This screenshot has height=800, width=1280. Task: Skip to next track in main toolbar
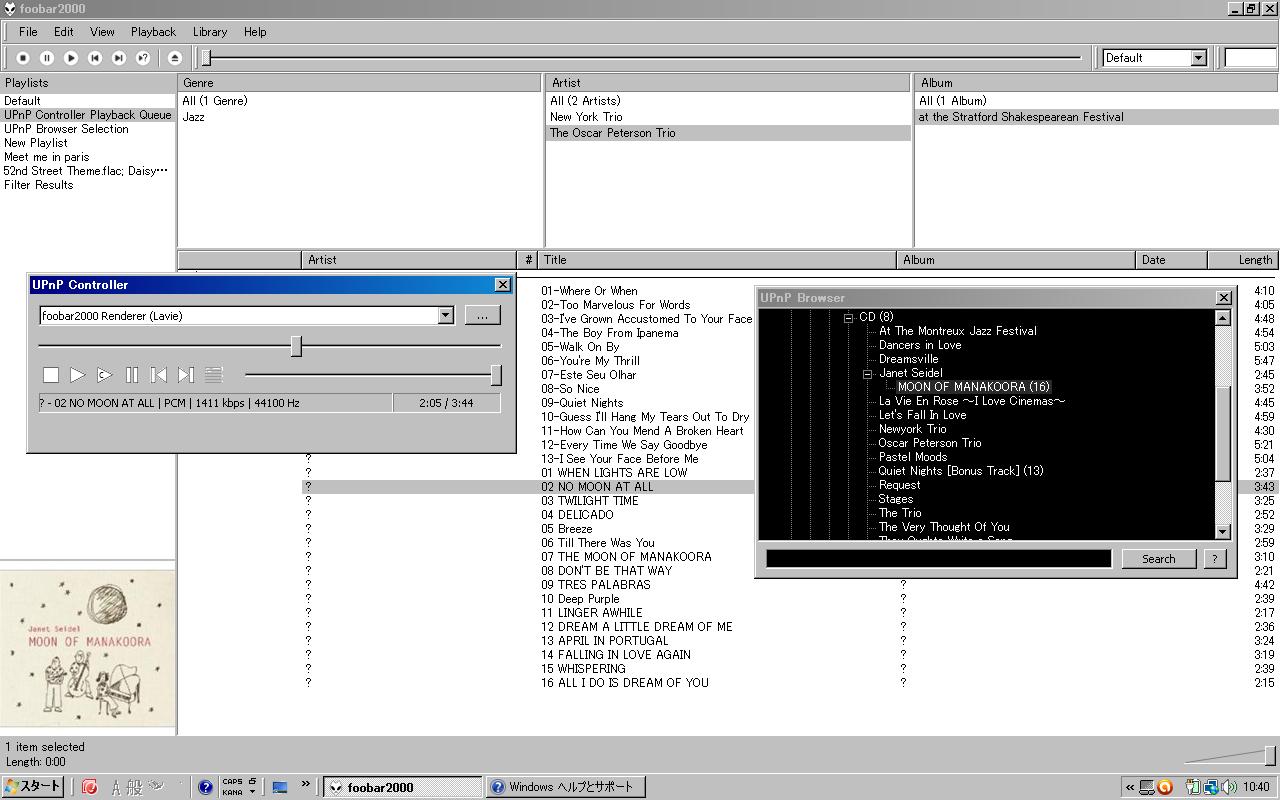119,58
